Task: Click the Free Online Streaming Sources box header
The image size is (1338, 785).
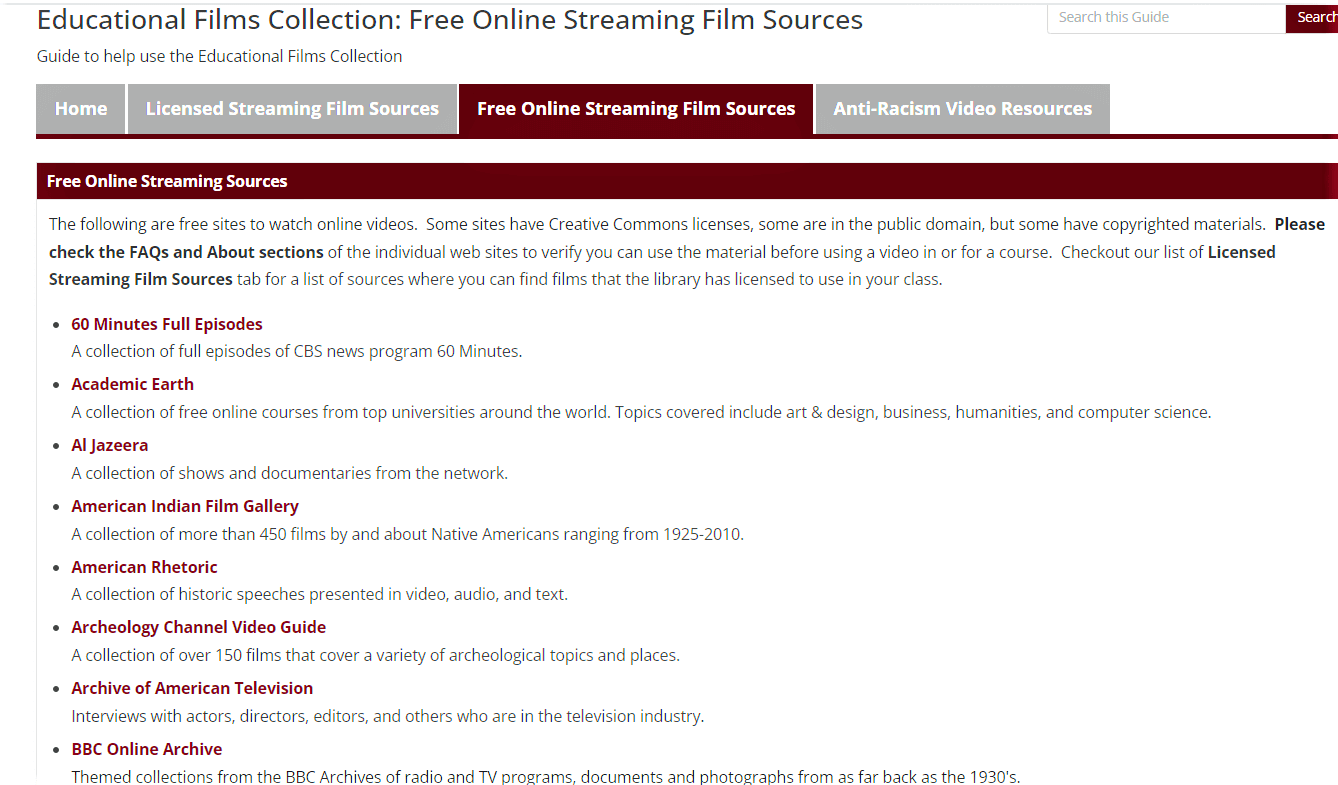Action: (687, 181)
